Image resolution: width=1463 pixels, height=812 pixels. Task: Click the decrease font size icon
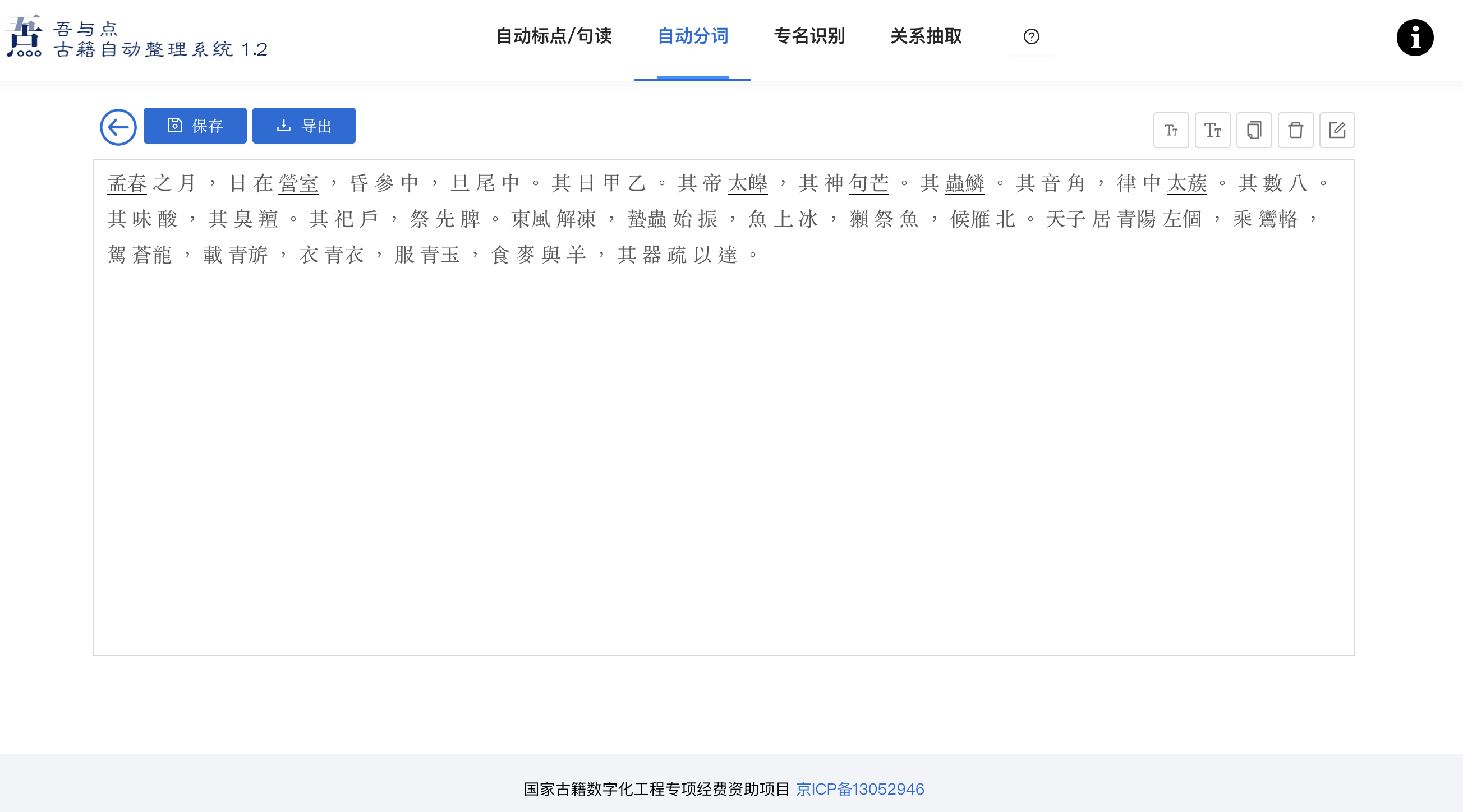[x=1171, y=130]
